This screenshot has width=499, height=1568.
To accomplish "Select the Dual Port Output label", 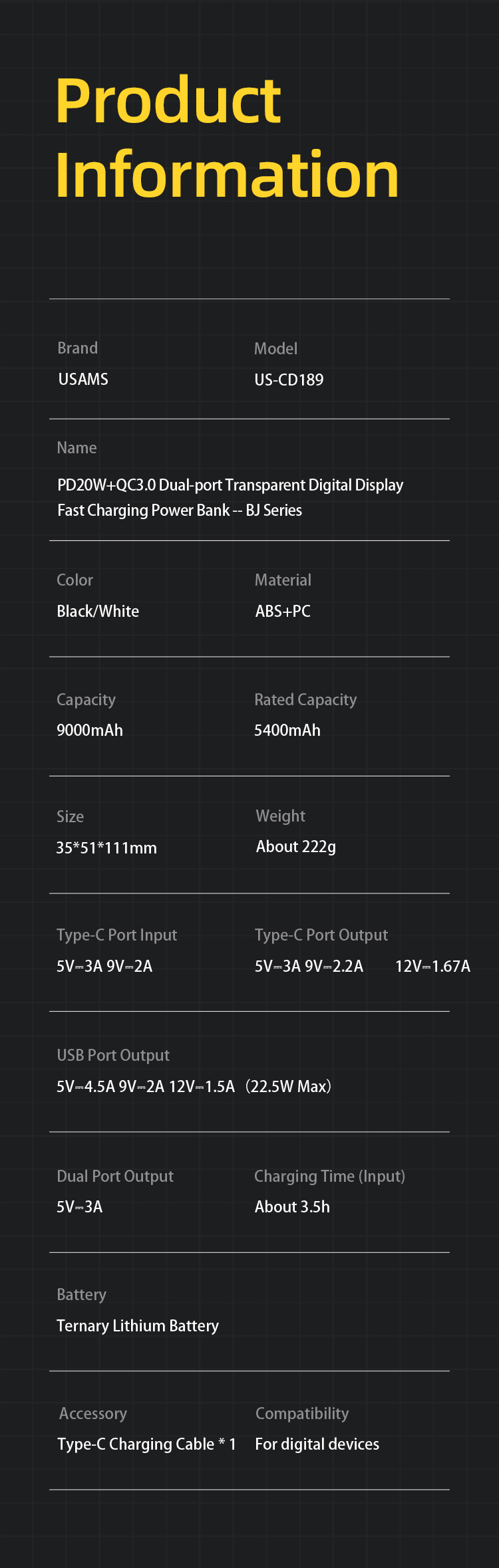I will coord(115,1176).
